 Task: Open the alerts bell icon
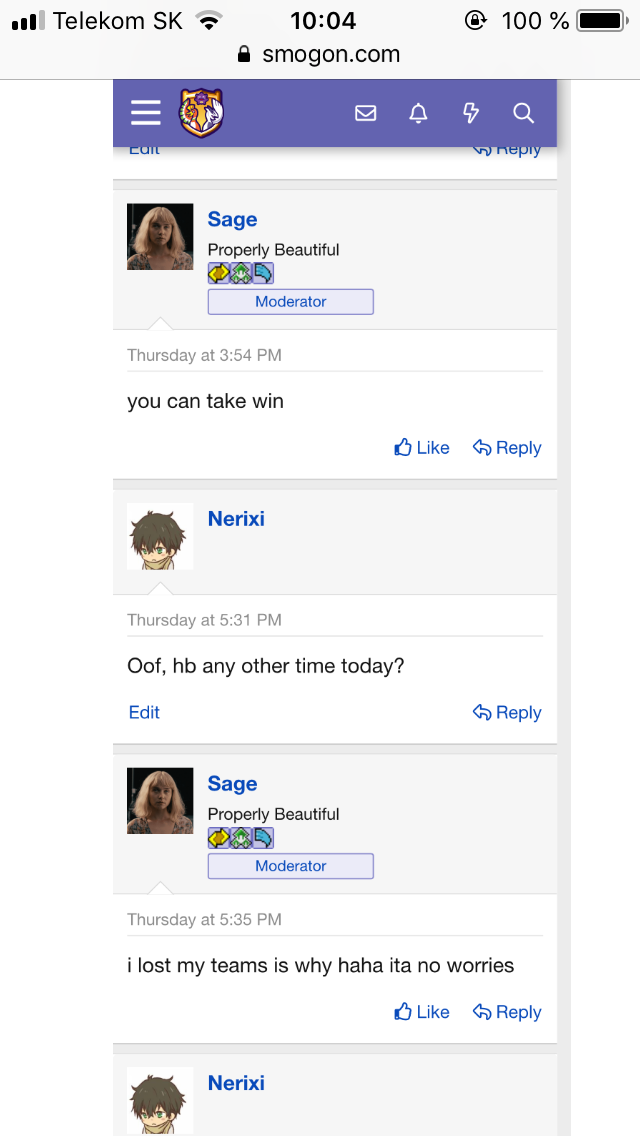point(419,113)
